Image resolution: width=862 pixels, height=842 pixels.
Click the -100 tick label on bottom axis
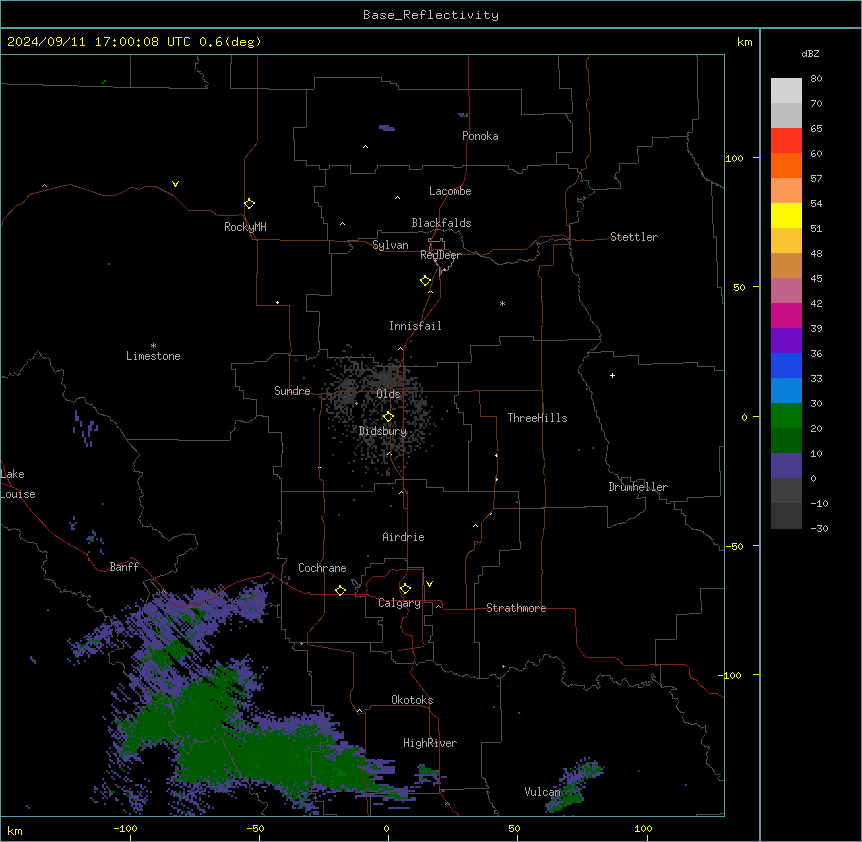click(125, 828)
